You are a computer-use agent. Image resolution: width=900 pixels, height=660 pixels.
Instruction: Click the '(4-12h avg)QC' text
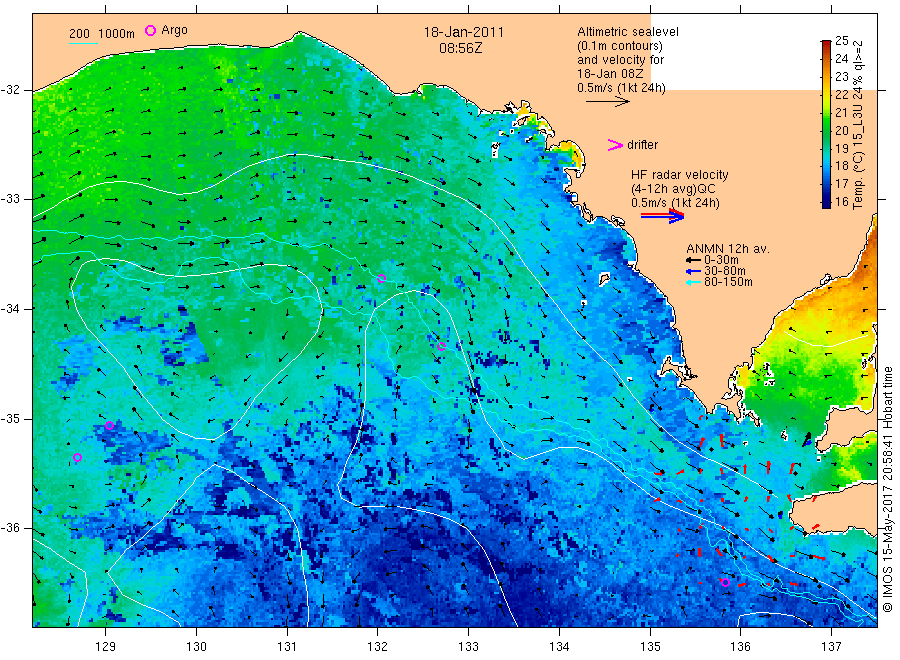[x=673, y=189]
